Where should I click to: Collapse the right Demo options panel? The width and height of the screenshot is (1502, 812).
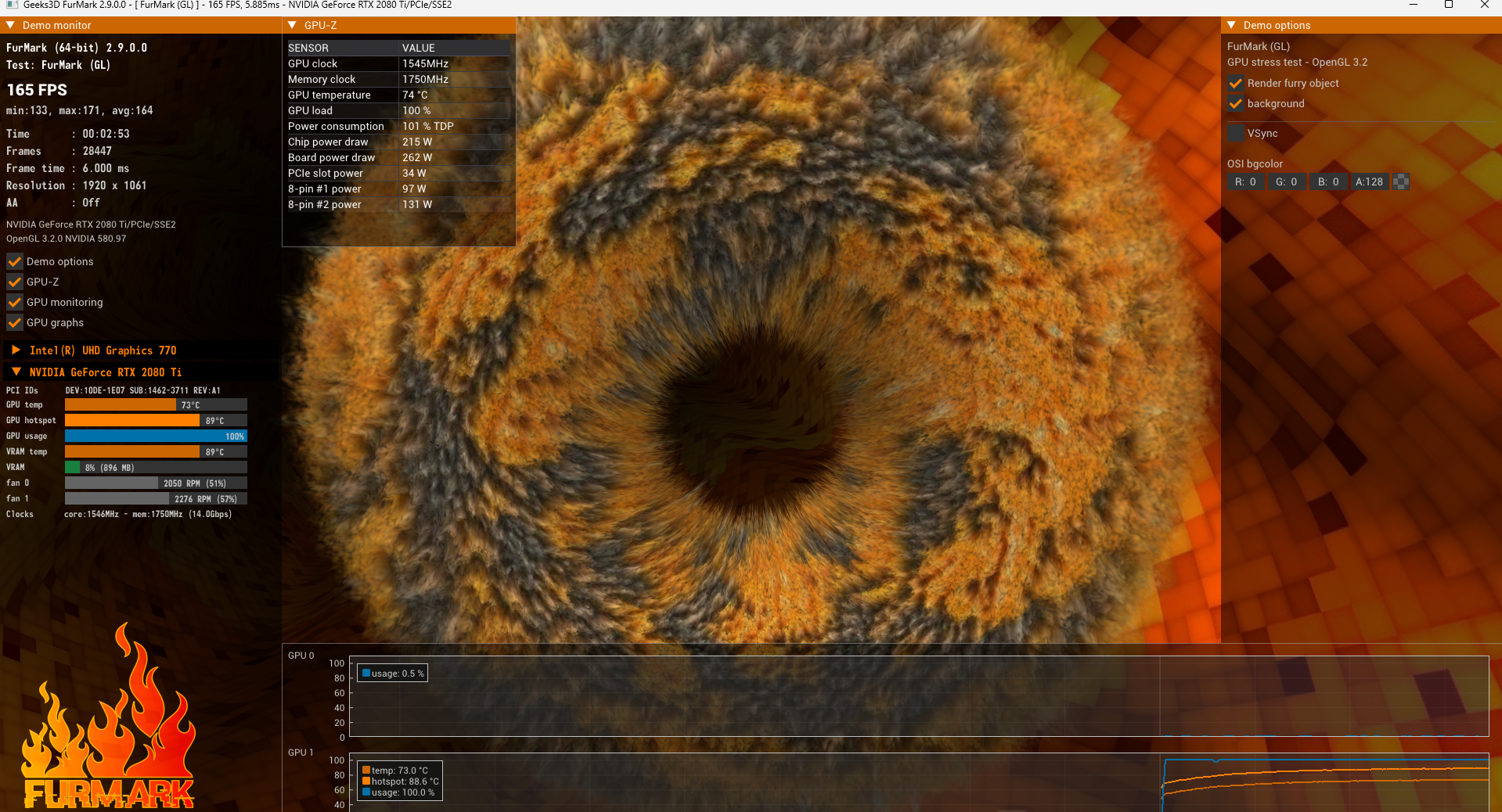[1231, 25]
